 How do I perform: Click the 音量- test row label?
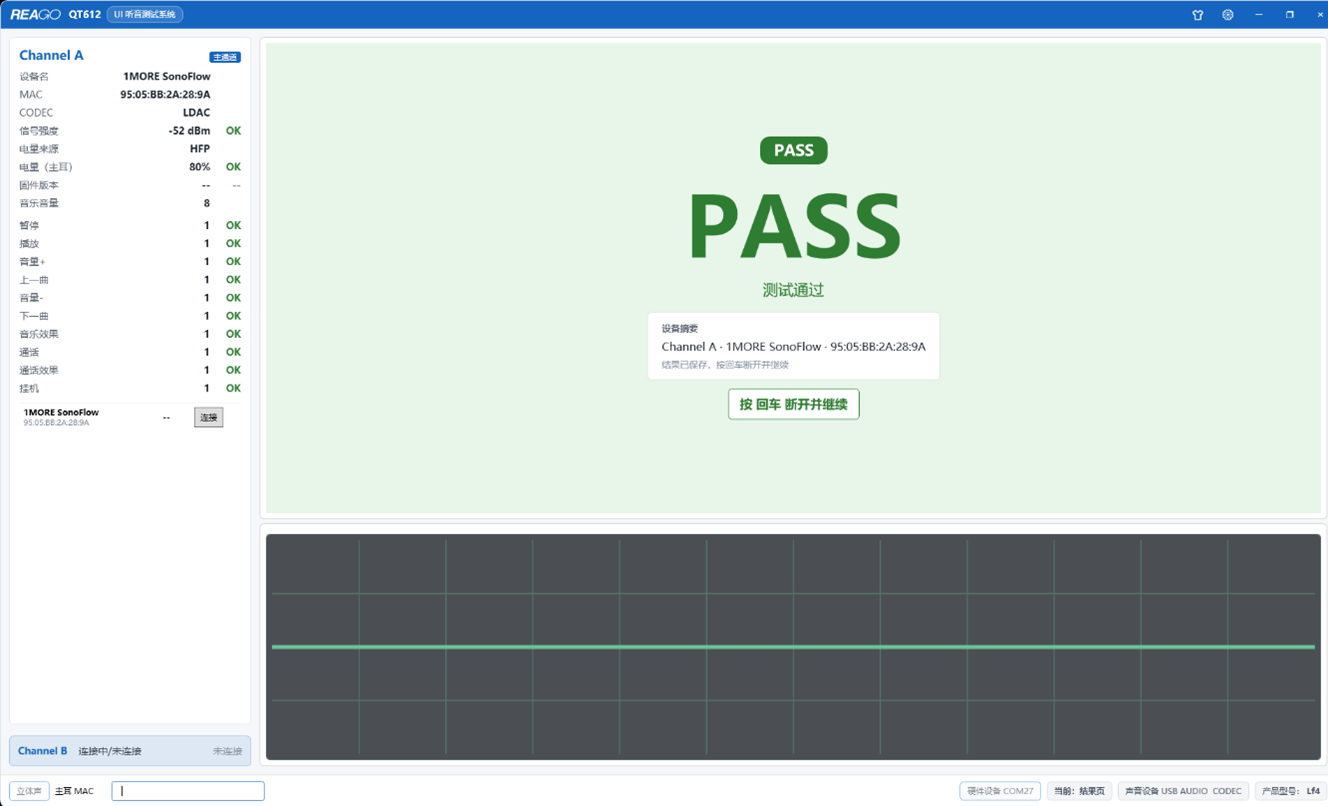click(x=31, y=298)
